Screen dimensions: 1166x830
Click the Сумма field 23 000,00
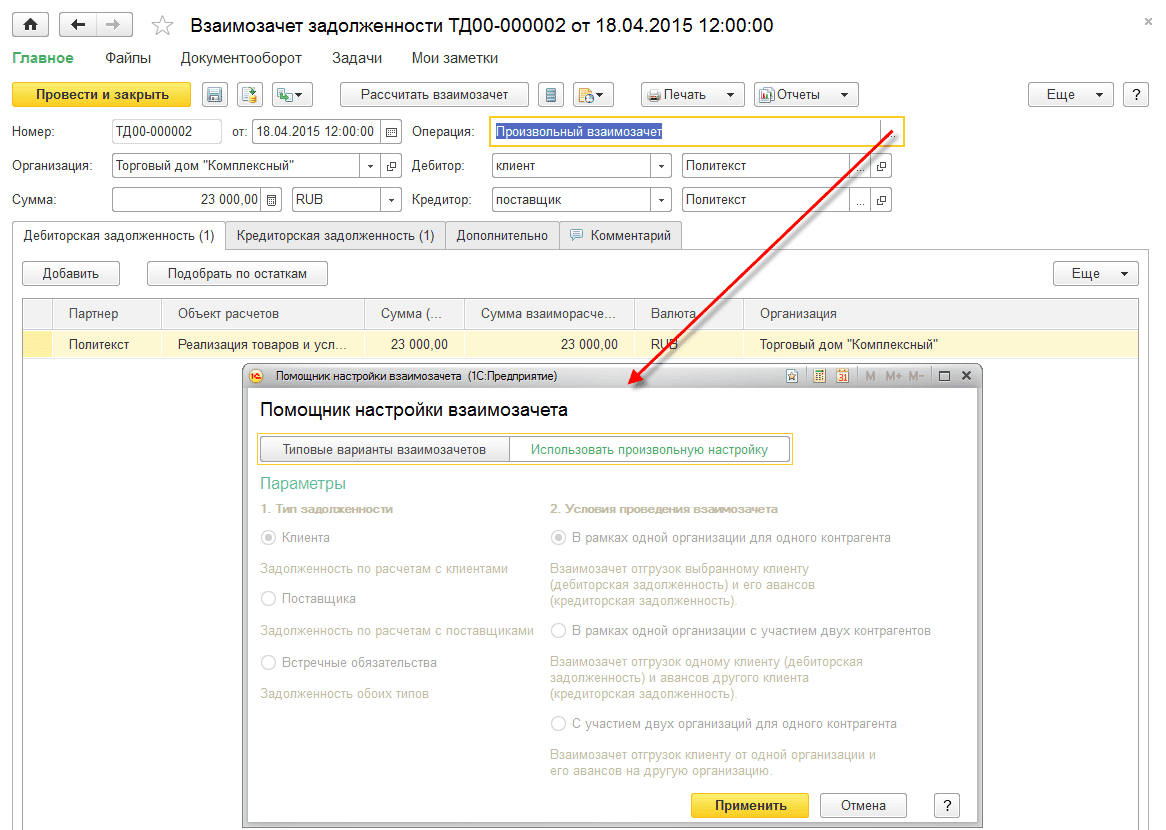(x=187, y=199)
